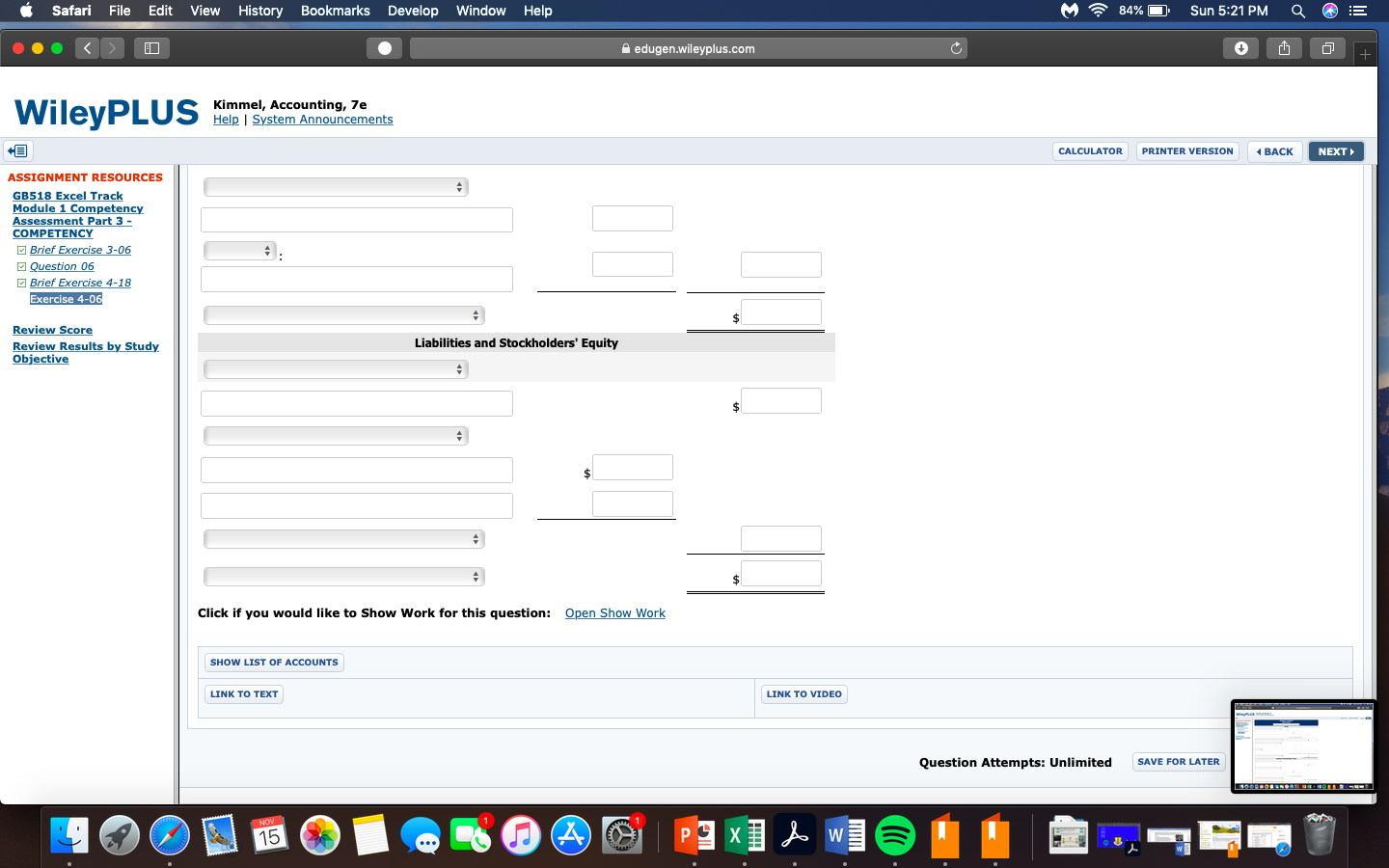Open Review Results by Study Objective
The image size is (1389, 868).
(85, 352)
